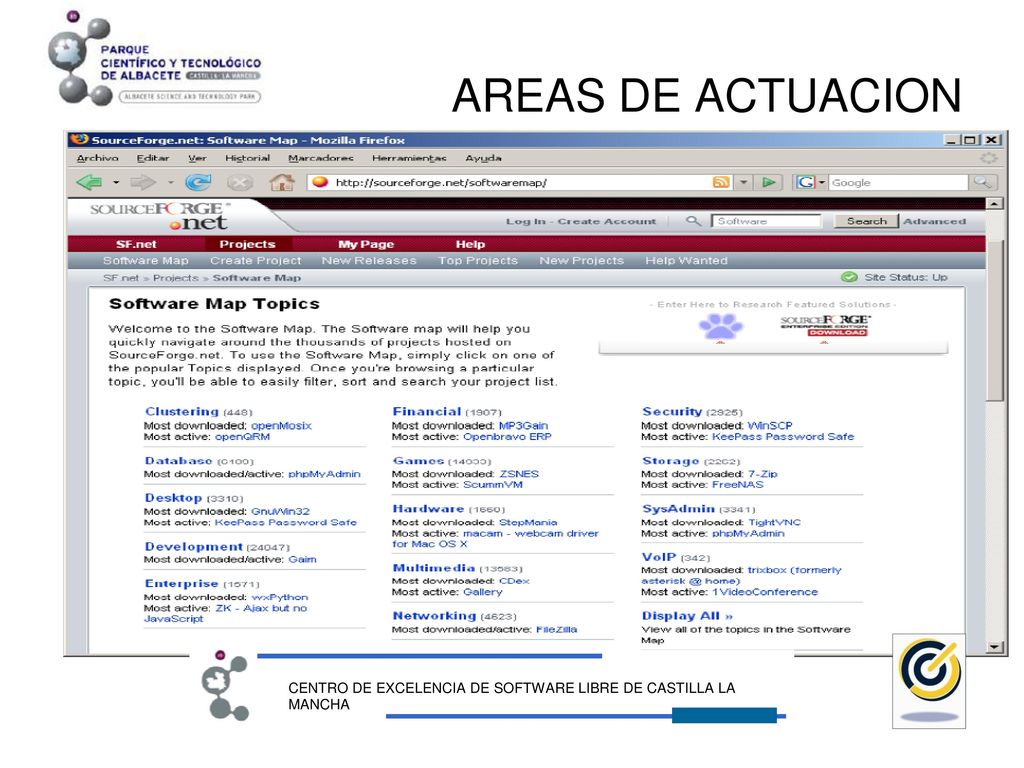Screen dimensions: 1024x768
Task: Open the search engine selector dropdown
Action: tap(822, 182)
